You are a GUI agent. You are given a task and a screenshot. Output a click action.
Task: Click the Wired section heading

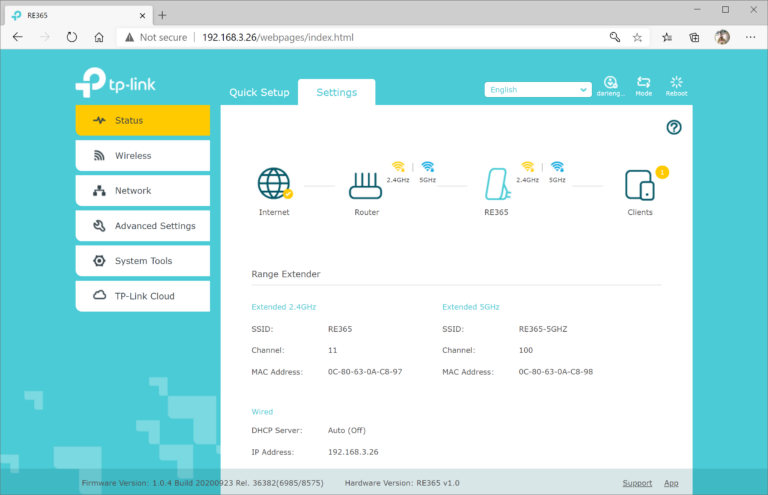click(x=262, y=412)
